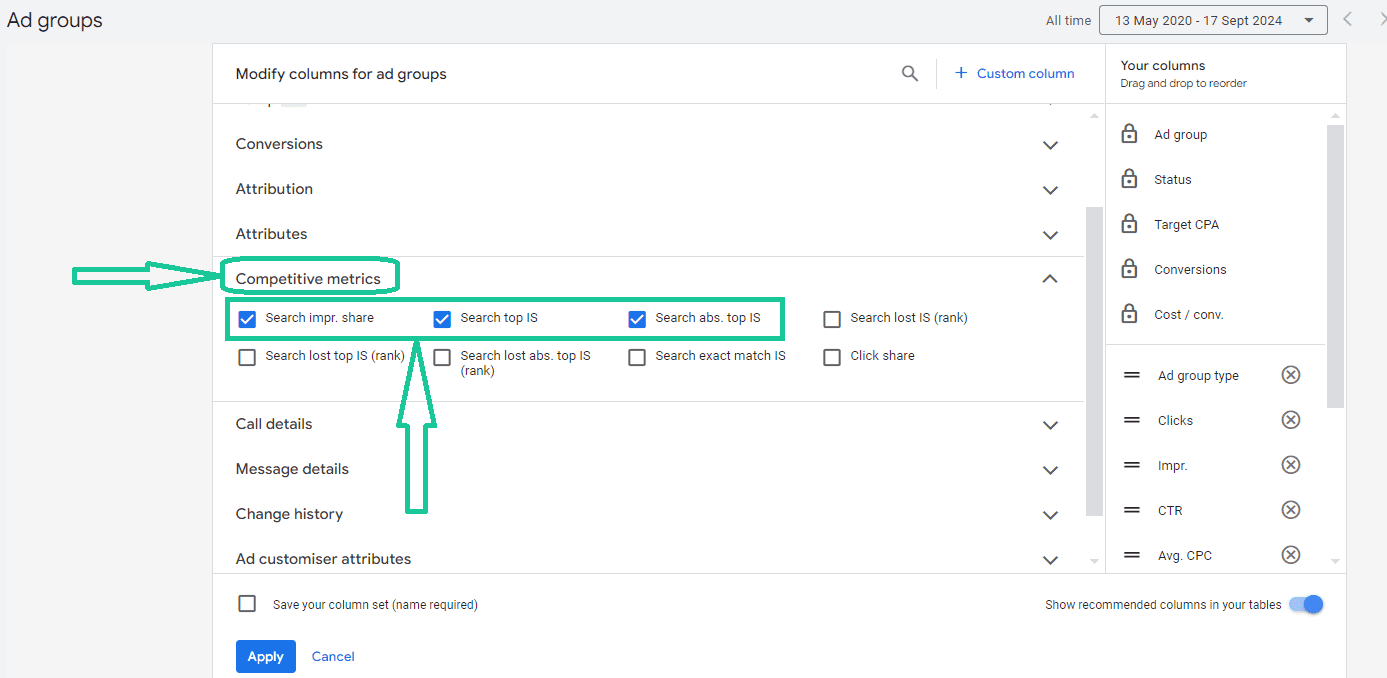Screen dimensions: 1387x678
Task: Check Search exact match IS
Action: pyautogui.click(x=637, y=357)
